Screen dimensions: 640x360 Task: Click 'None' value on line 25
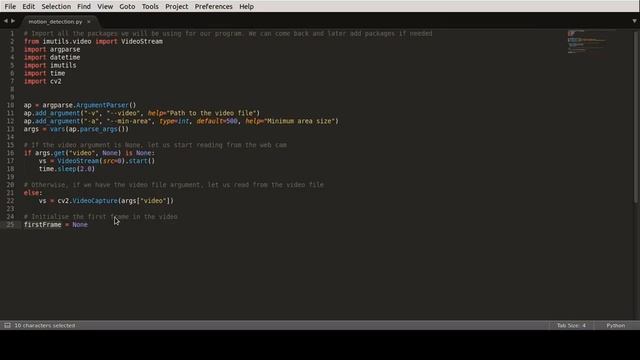tap(80, 224)
